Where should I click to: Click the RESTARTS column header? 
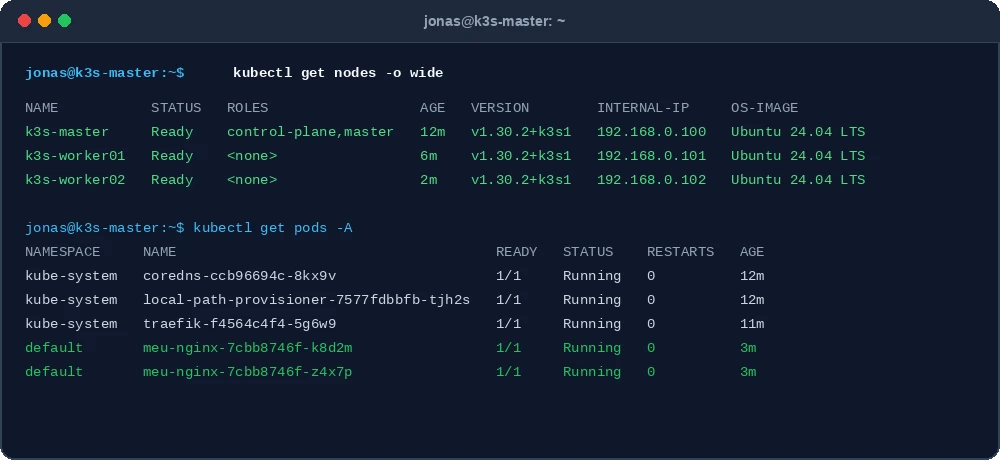(680, 252)
